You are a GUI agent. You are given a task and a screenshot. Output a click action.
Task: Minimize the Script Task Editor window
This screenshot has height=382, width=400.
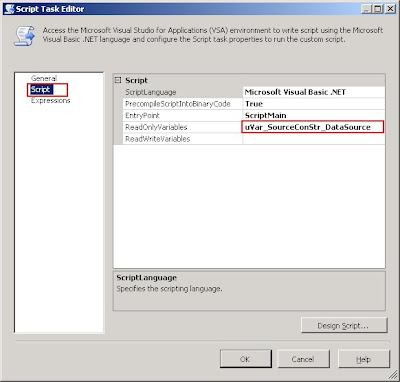click(366, 9)
